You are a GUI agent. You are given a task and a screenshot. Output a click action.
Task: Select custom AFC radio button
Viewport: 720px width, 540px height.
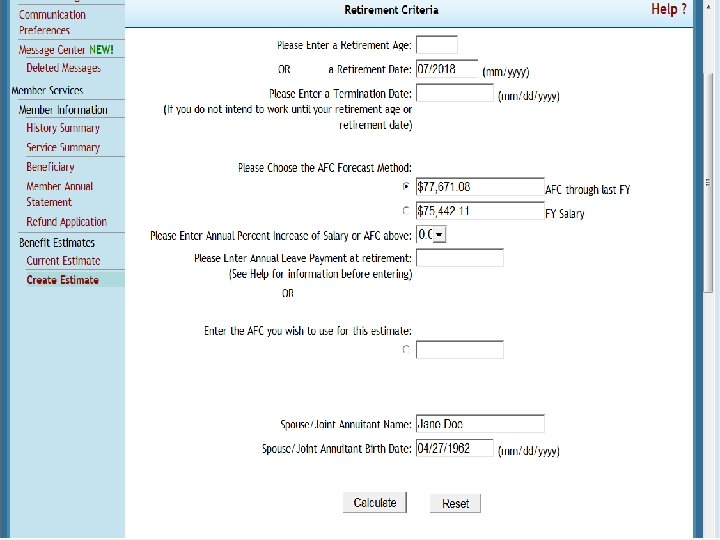(x=405, y=349)
